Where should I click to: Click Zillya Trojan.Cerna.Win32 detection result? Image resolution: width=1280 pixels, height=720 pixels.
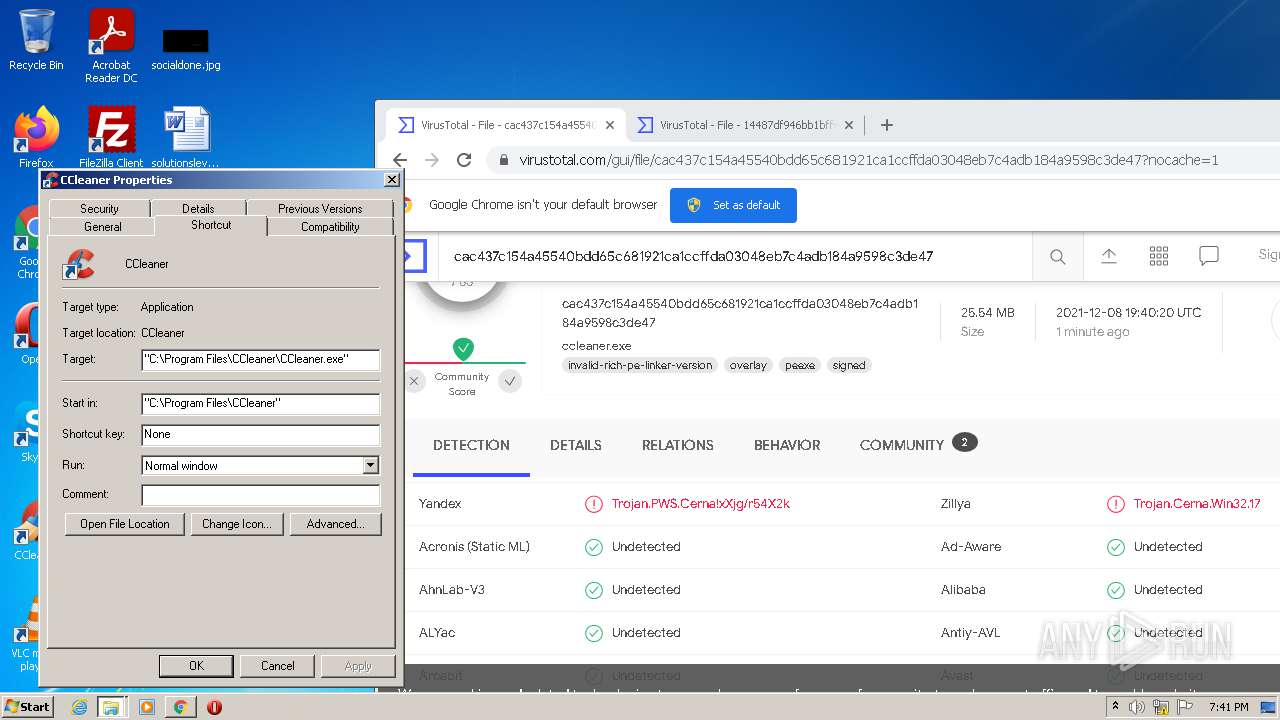[x=1197, y=504]
